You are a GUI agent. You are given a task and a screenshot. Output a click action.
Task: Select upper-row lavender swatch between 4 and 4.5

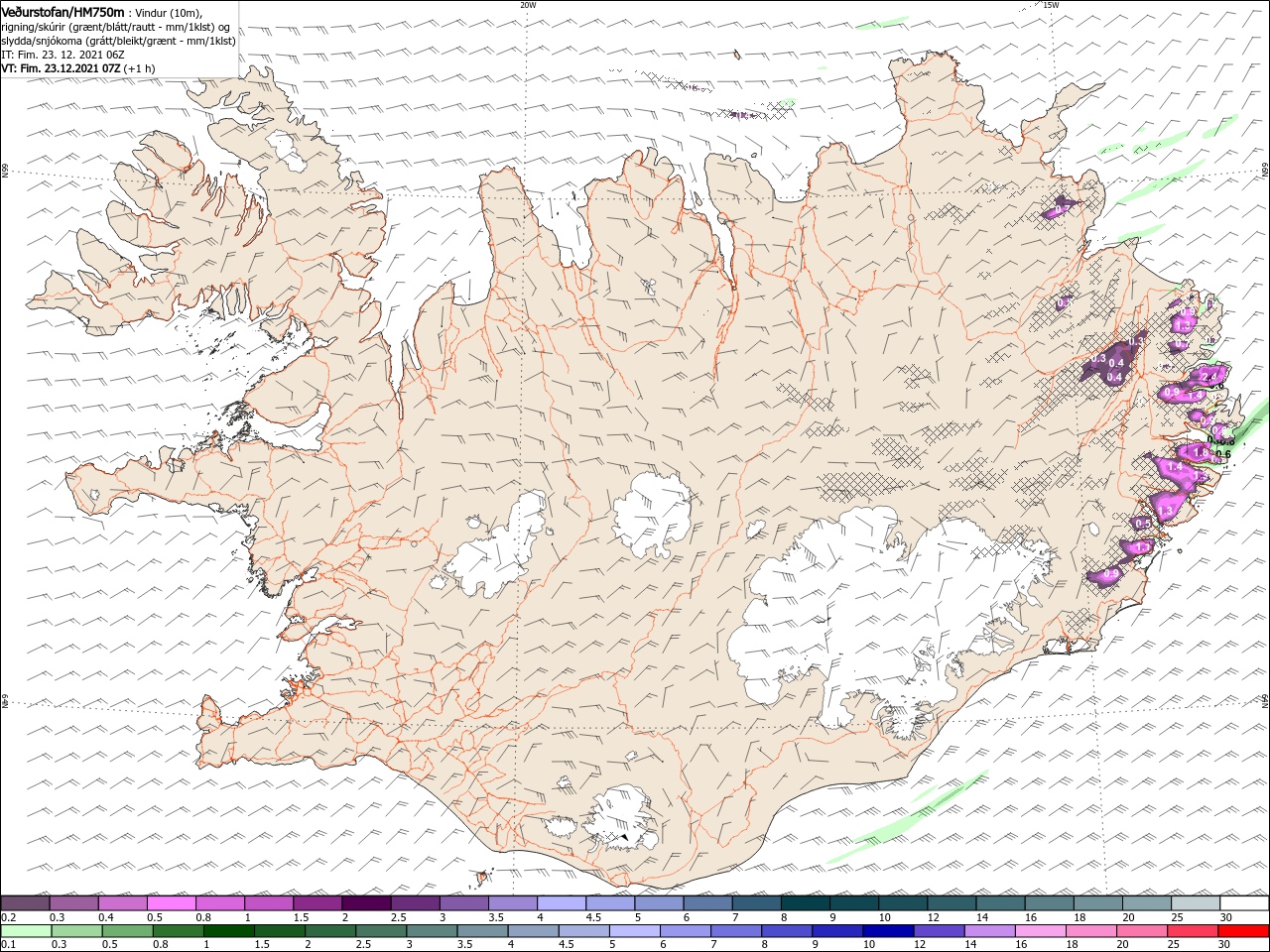click(x=562, y=902)
